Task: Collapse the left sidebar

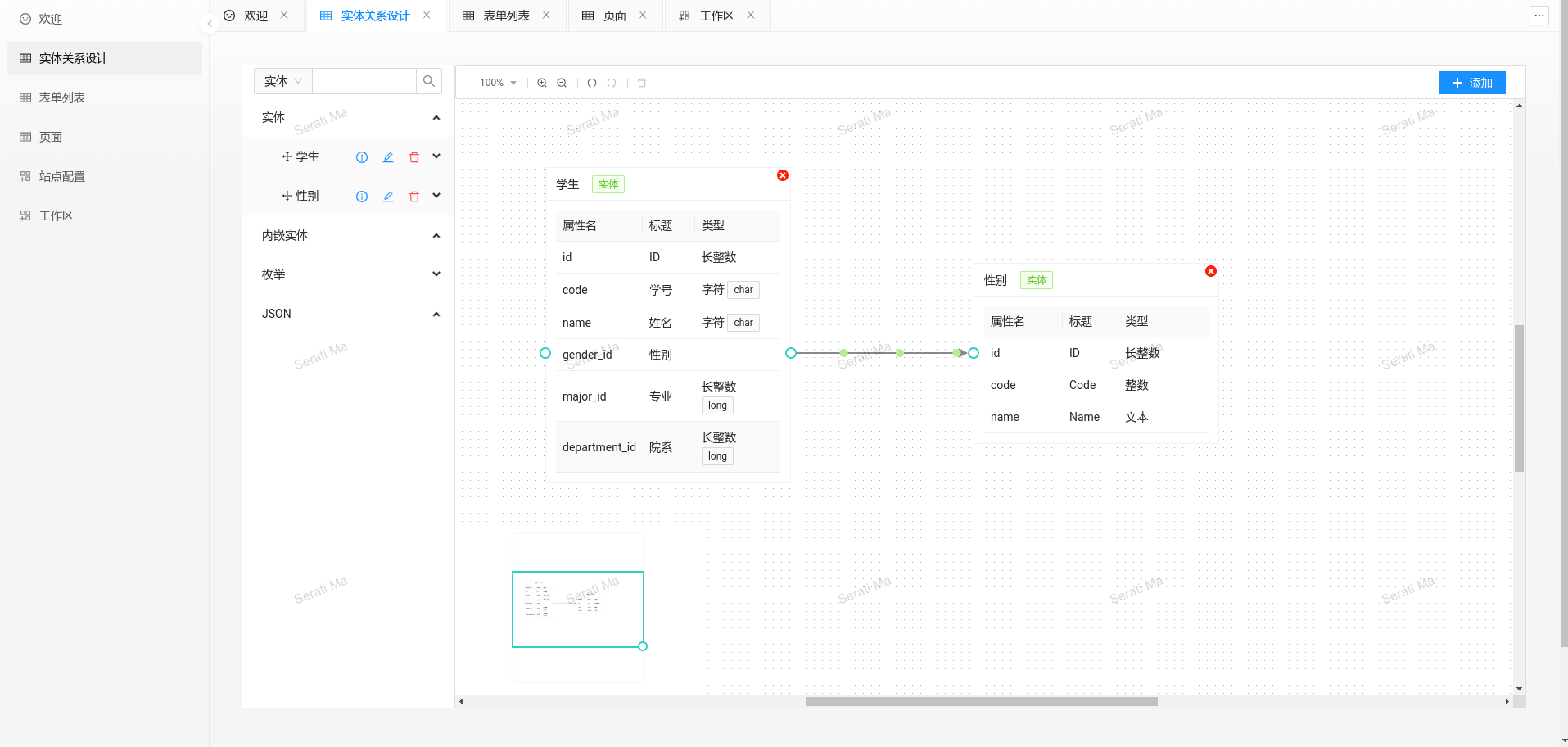Action: tap(210, 24)
